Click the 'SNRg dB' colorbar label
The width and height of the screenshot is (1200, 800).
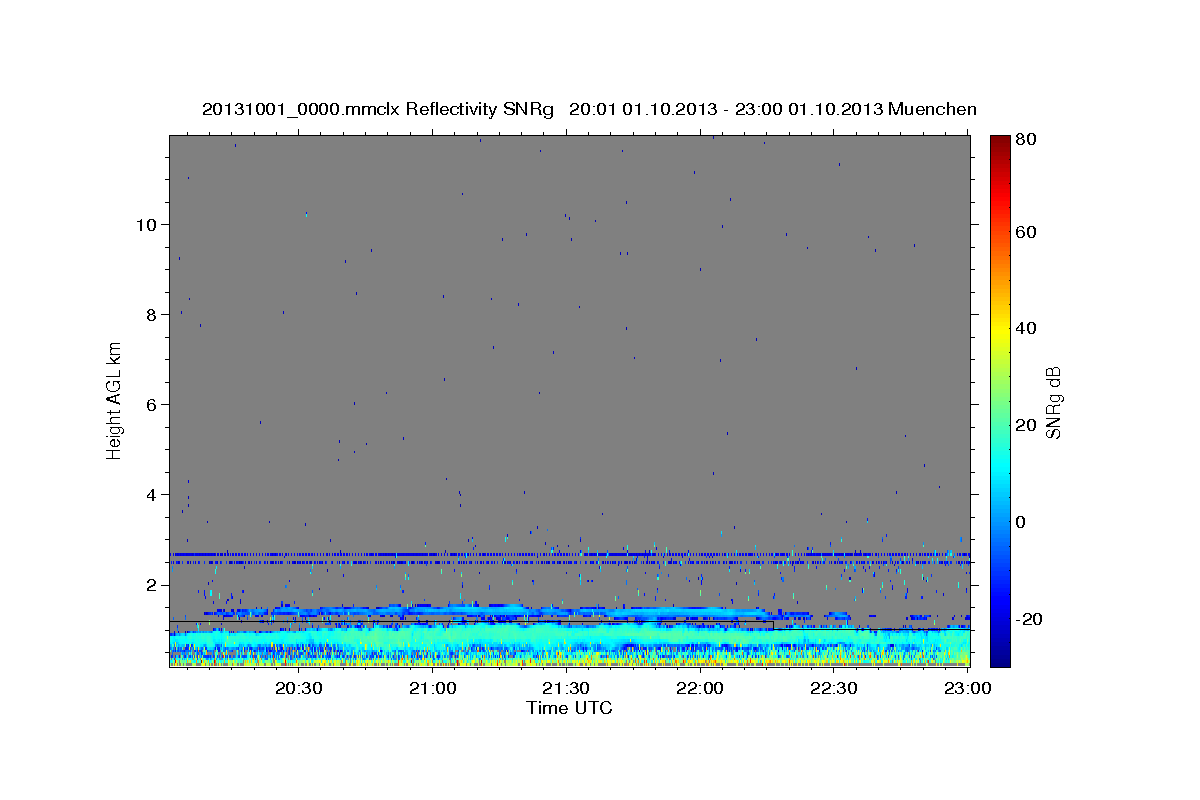click(x=1053, y=402)
